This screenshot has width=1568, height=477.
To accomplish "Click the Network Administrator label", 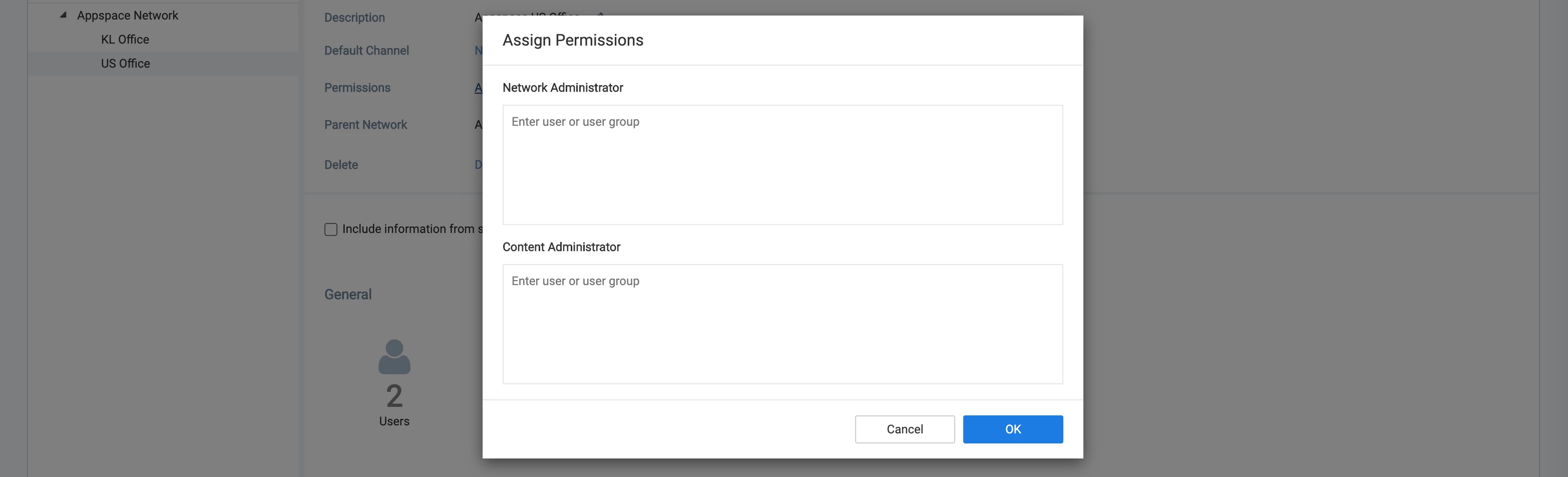I will pyautogui.click(x=562, y=88).
